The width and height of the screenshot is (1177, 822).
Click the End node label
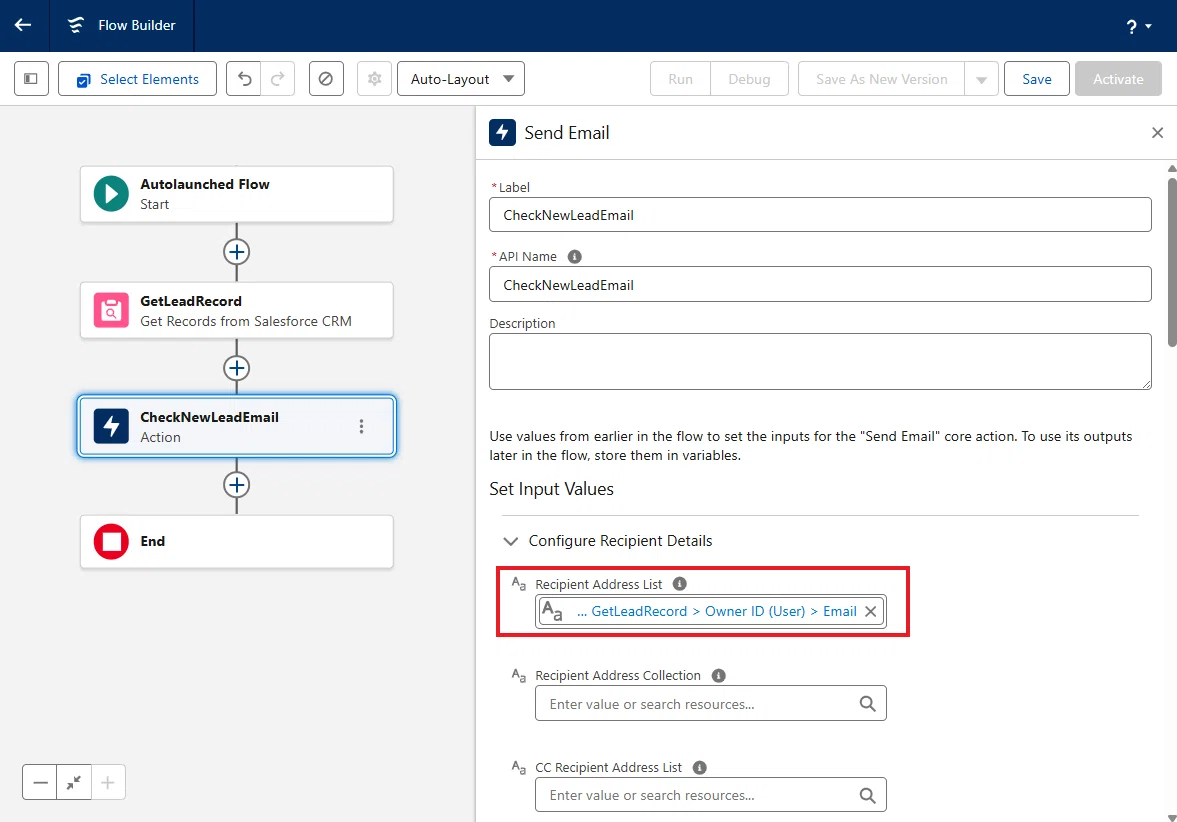[x=152, y=541]
